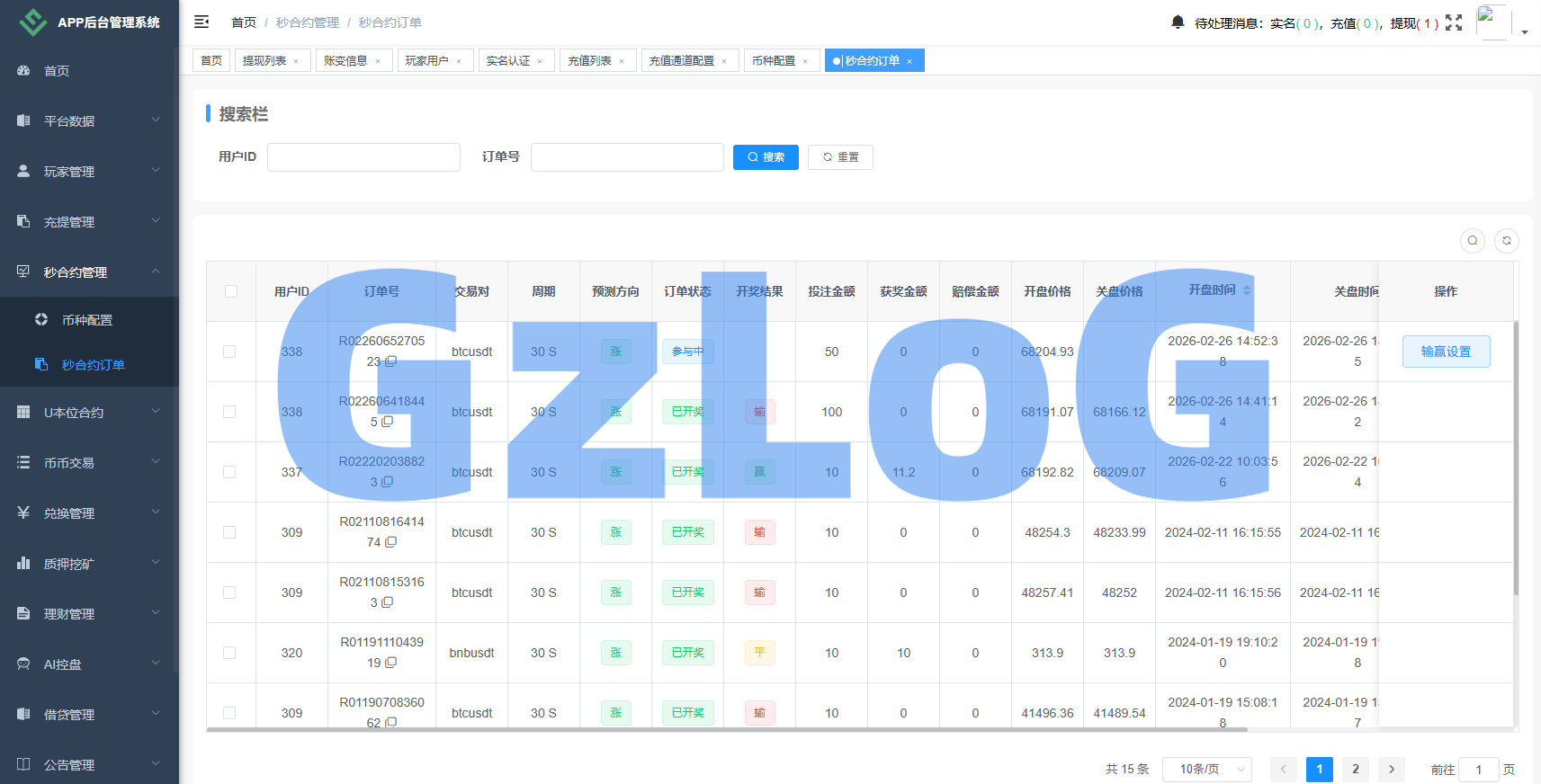Expand the 玩家管理 sidebar menu
The height and width of the screenshot is (784, 1541).
point(89,171)
